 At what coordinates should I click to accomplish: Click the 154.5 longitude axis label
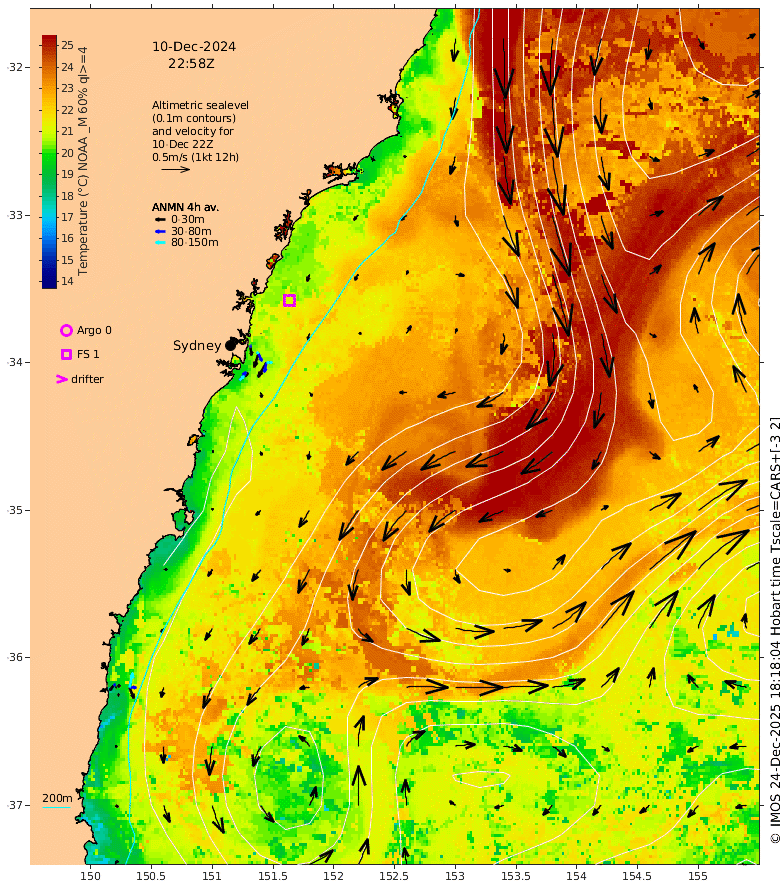click(637, 876)
